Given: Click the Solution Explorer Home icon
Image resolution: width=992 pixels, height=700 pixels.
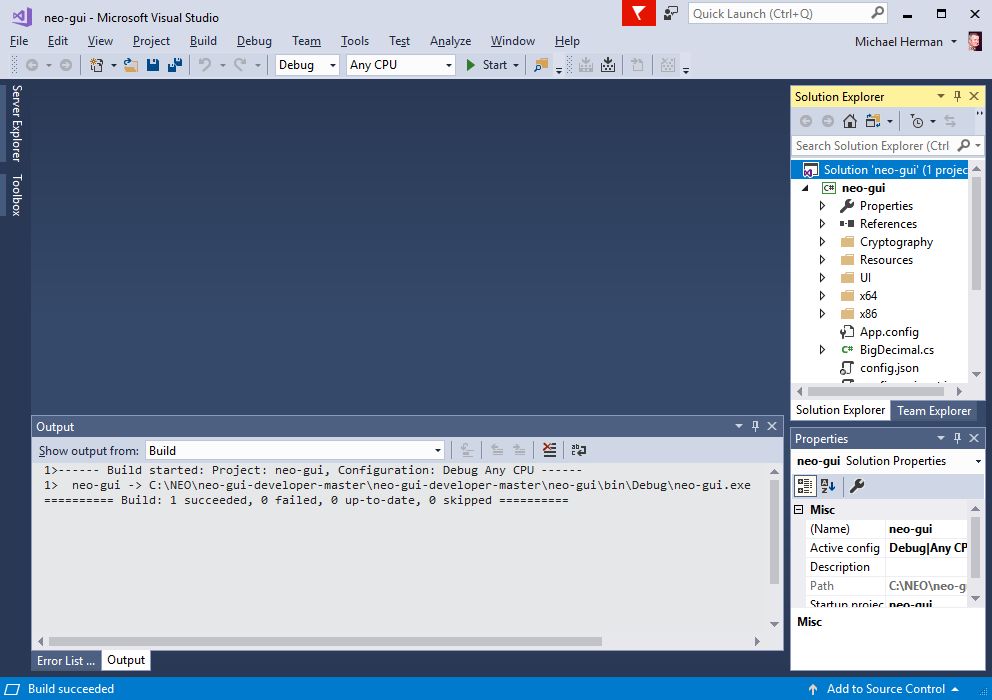Looking at the screenshot, I should point(850,121).
